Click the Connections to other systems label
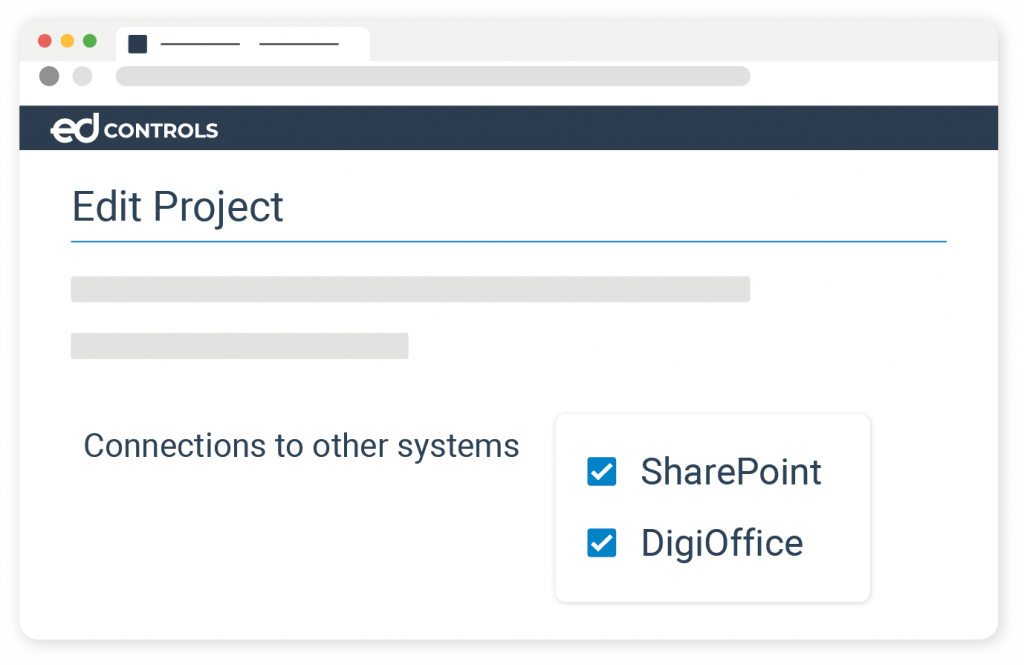Viewport: 1024px width, 665px height. [301, 445]
